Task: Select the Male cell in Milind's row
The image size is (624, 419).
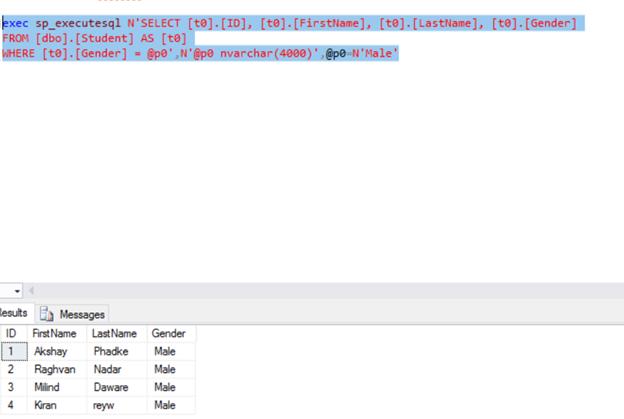Action: pyautogui.click(x=171, y=387)
